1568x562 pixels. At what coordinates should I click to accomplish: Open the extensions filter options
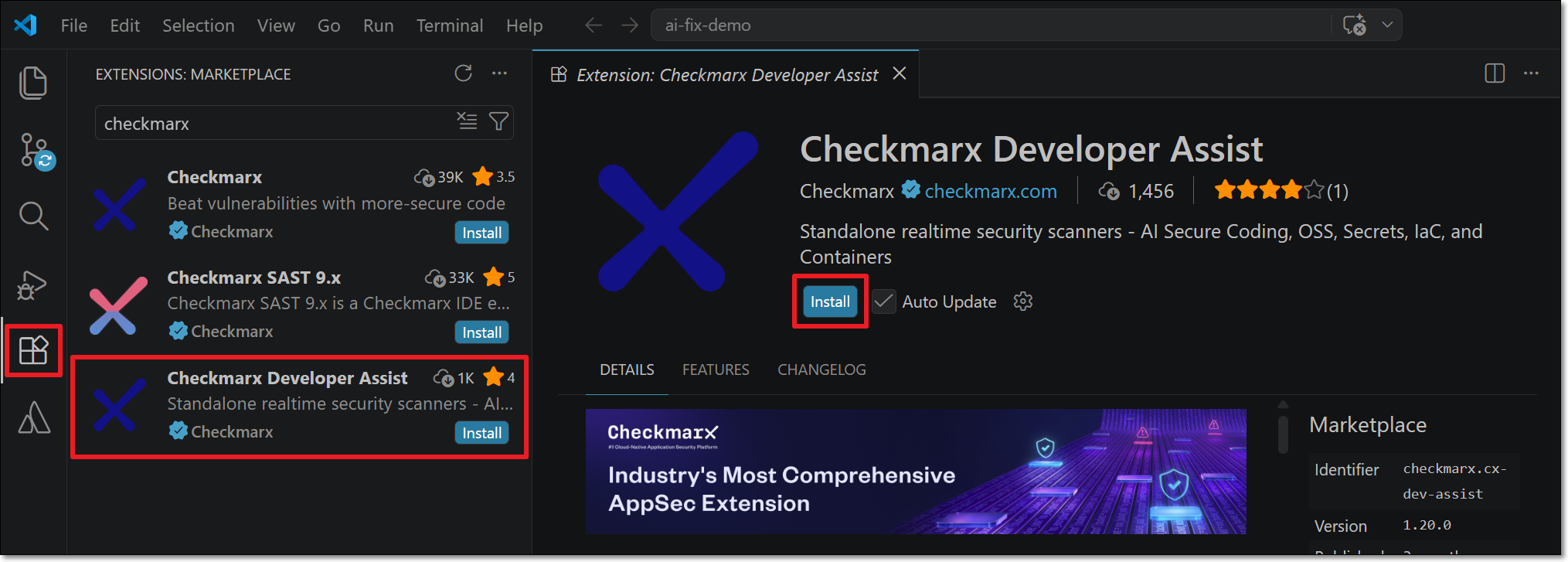coord(499,121)
